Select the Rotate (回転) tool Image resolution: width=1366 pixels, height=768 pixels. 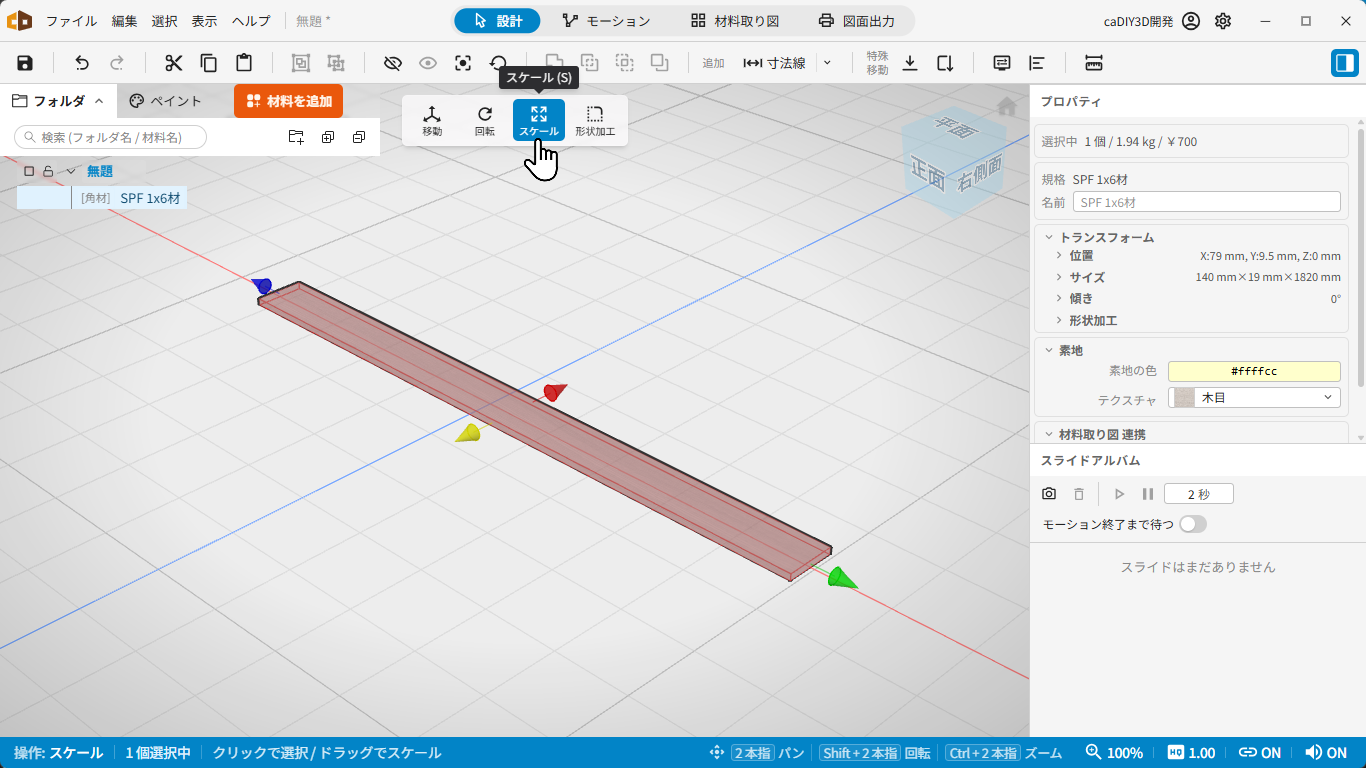(x=485, y=120)
